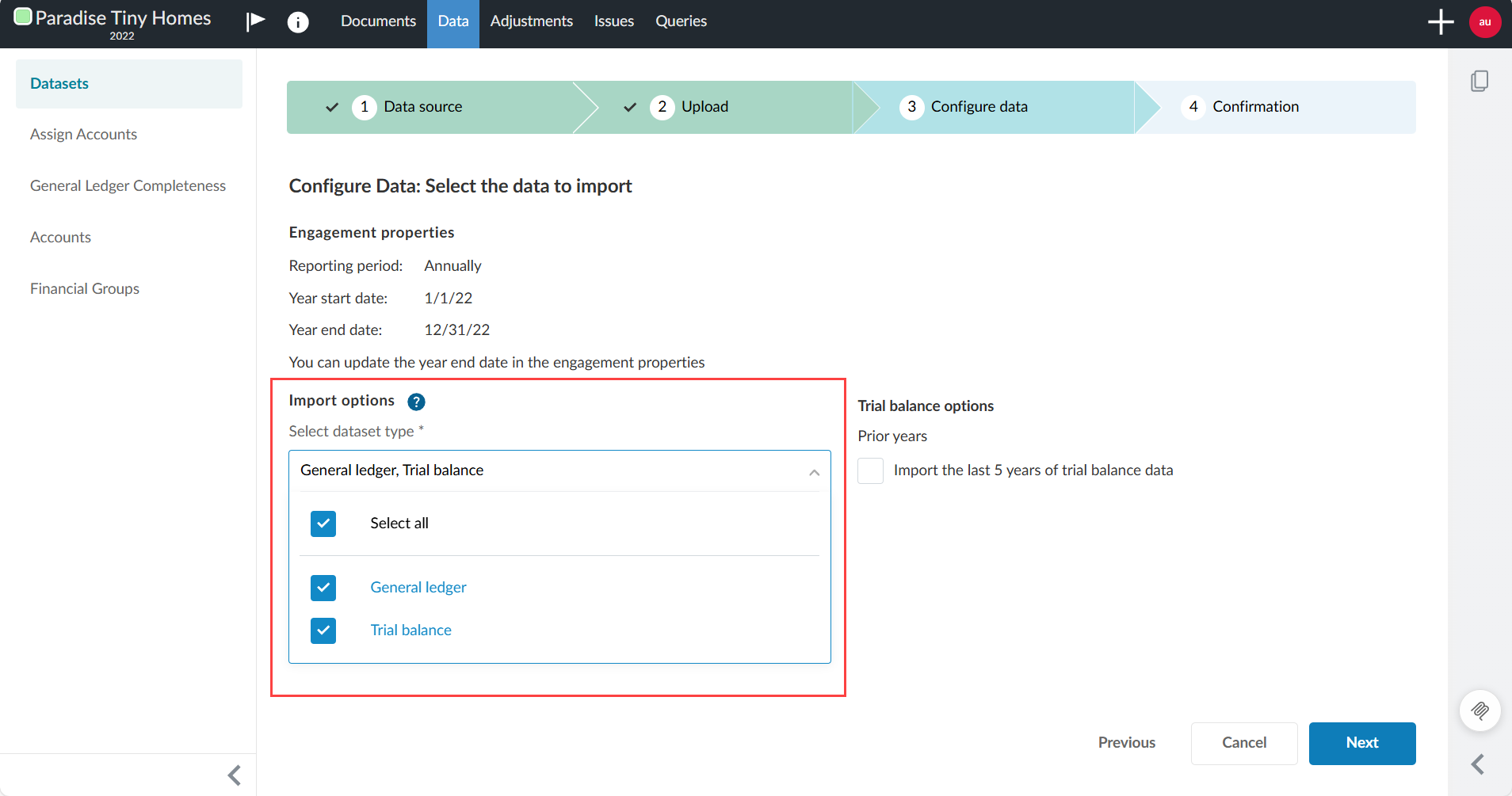Collapse the dataset type dropdown
The height and width of the screenshot is (796, 1512).
click(813, 471)
